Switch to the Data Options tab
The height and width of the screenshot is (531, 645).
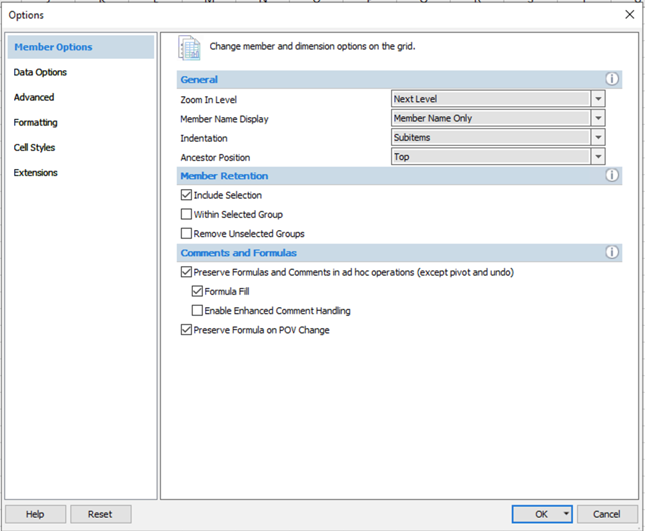(41, 72)
